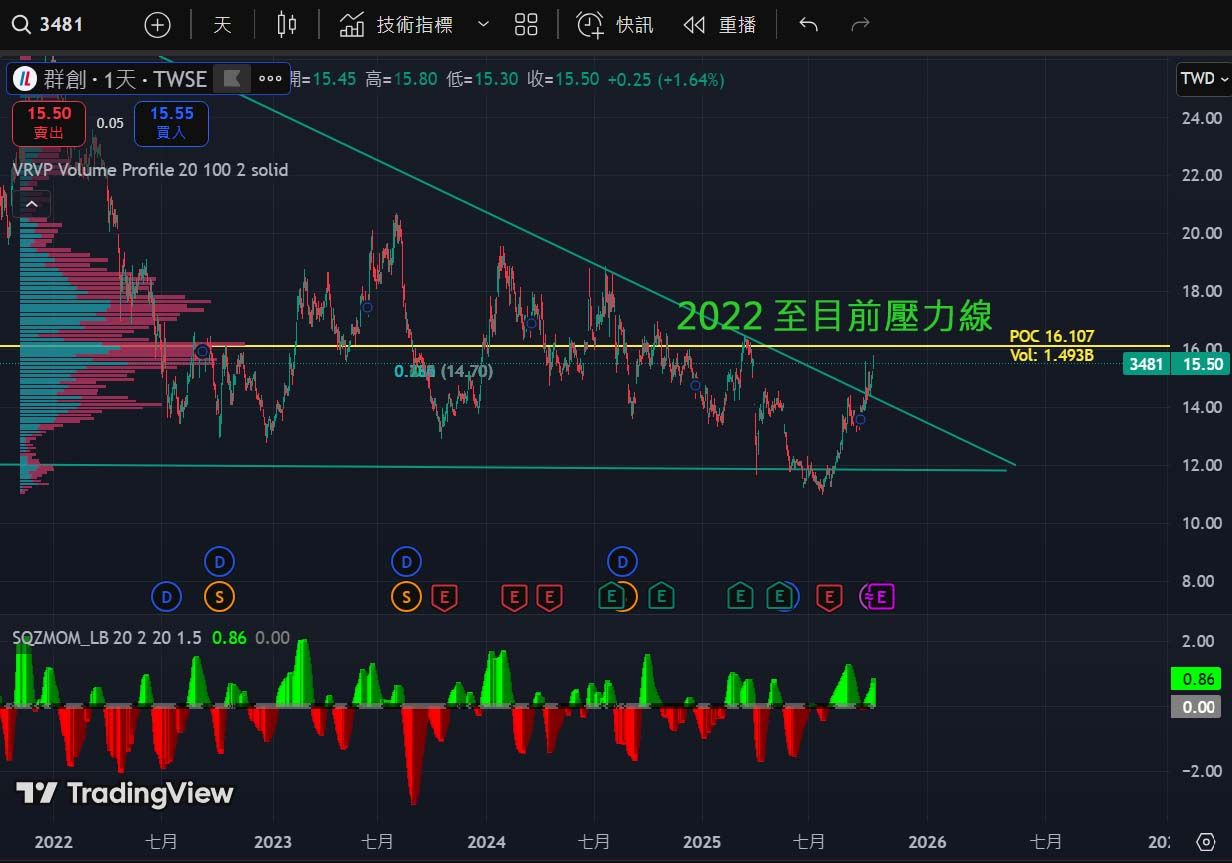
Task: Select the VRVP Volume Profile indicator label
Action: coord(150,170)
